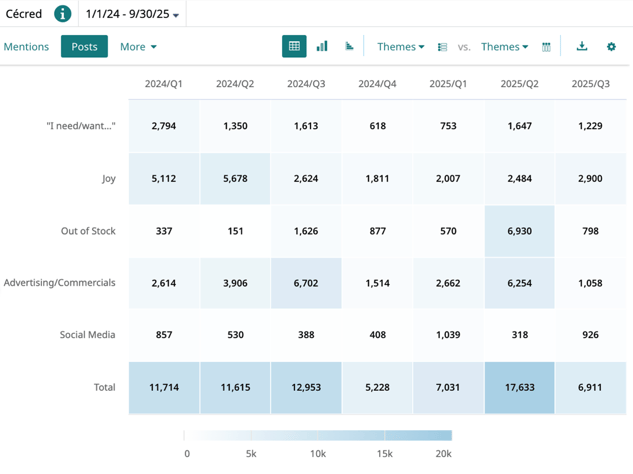Viewport: 633px width, 474px height.
Task: Toggle to Mentions view
Action: [26, 47]
